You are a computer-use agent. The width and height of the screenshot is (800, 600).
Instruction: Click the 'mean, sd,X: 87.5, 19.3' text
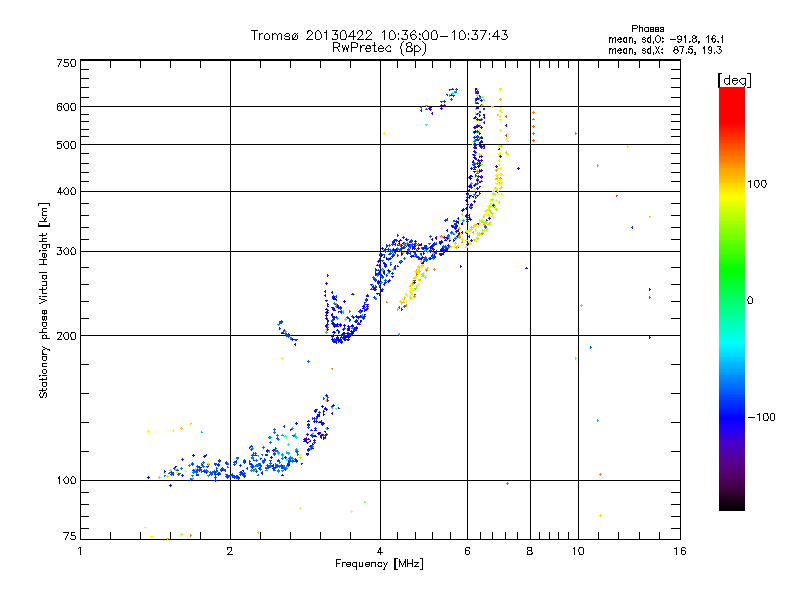(665, 50)
